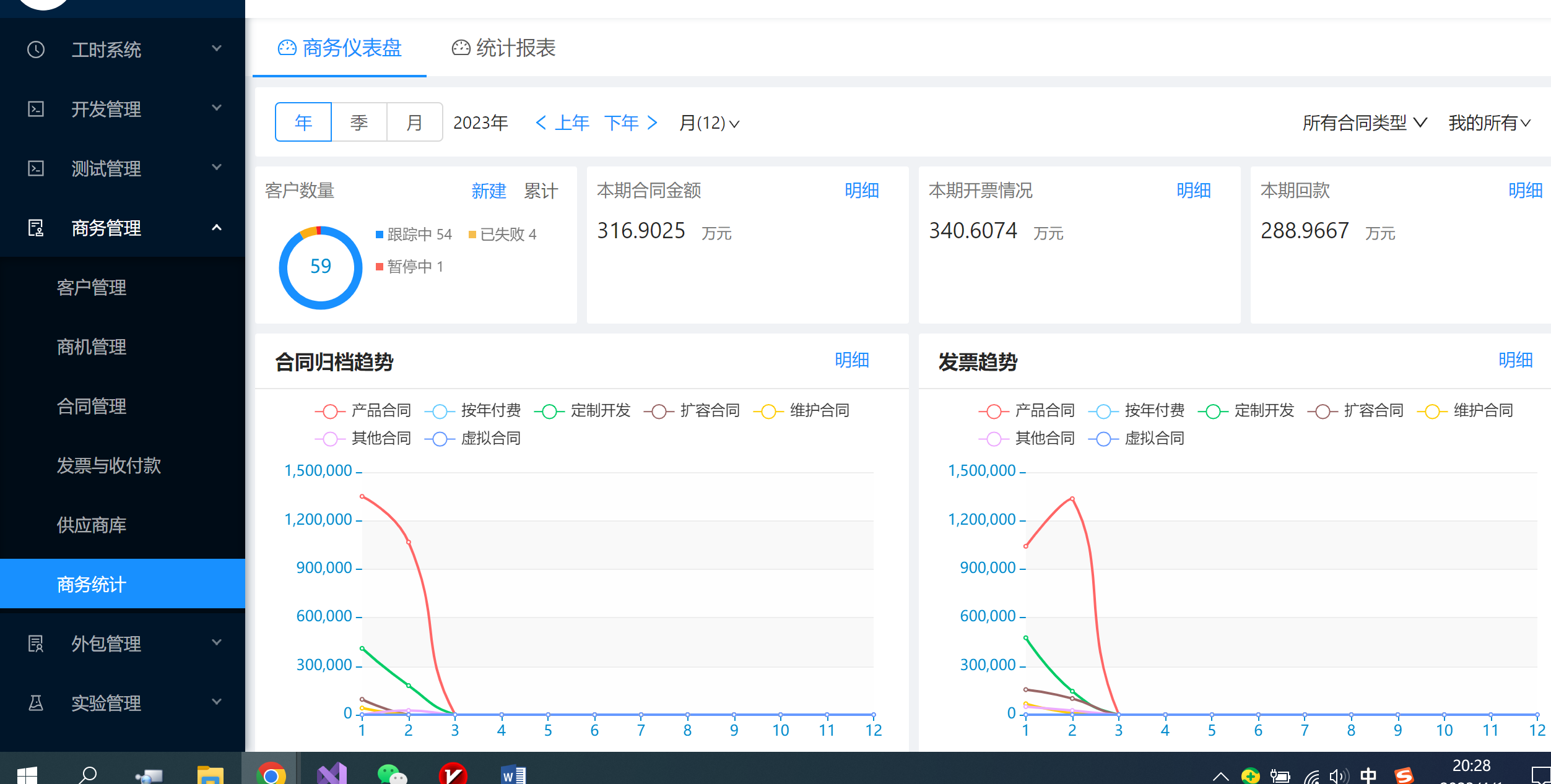Select 商务统计 submenu item

(x=123, y=584)
